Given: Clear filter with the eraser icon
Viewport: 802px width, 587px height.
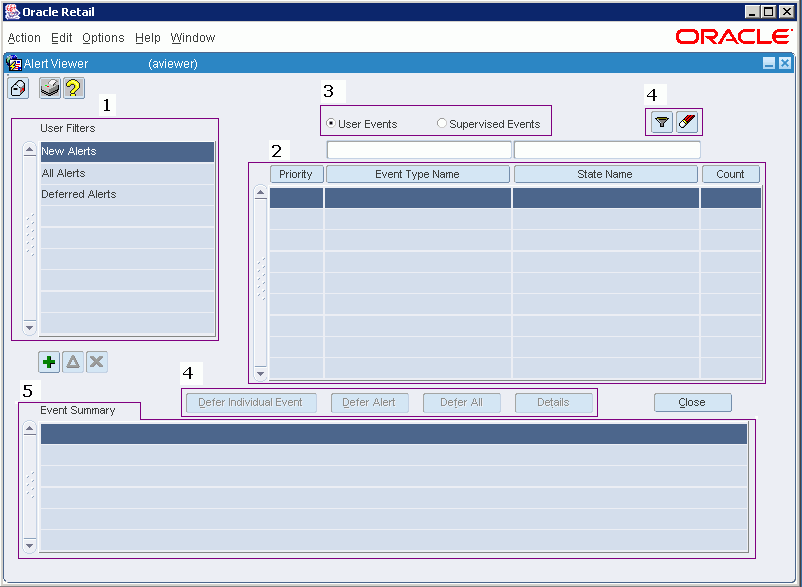Looking at the screenshot, I should click(687, 122).
